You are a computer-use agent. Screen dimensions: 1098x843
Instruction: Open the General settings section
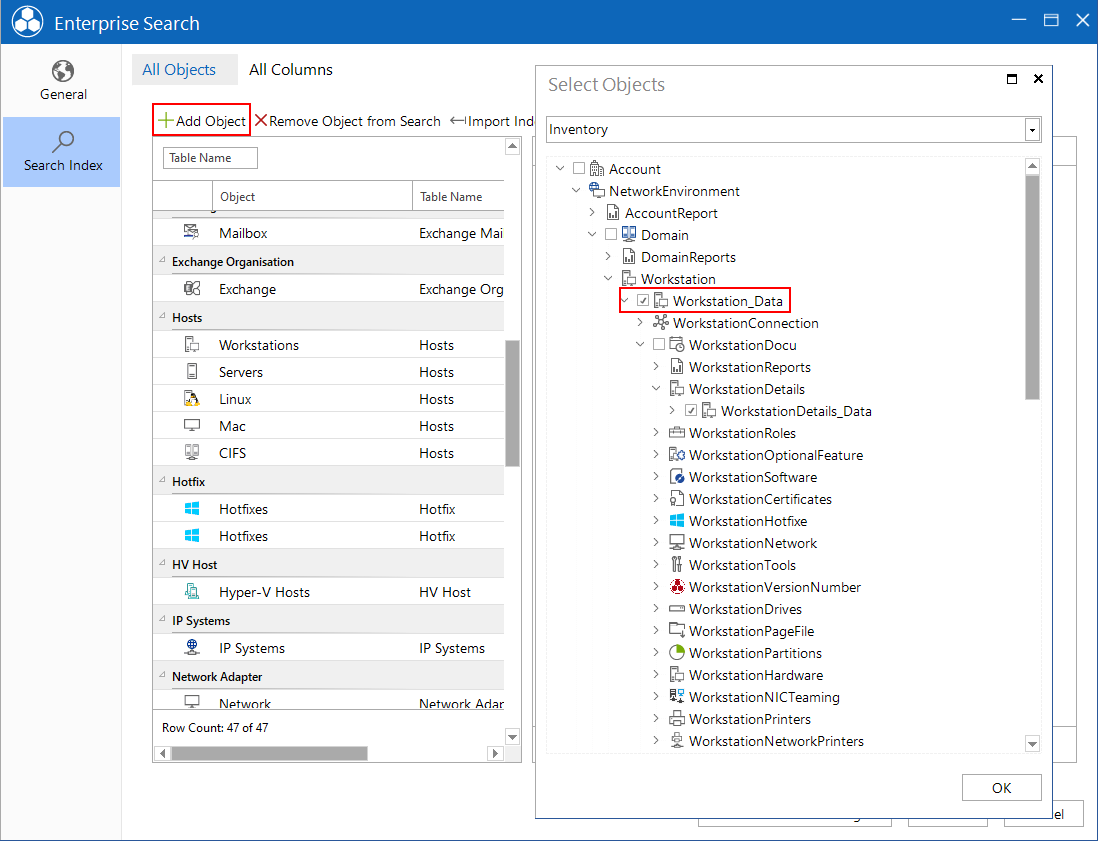coord(63,81)
